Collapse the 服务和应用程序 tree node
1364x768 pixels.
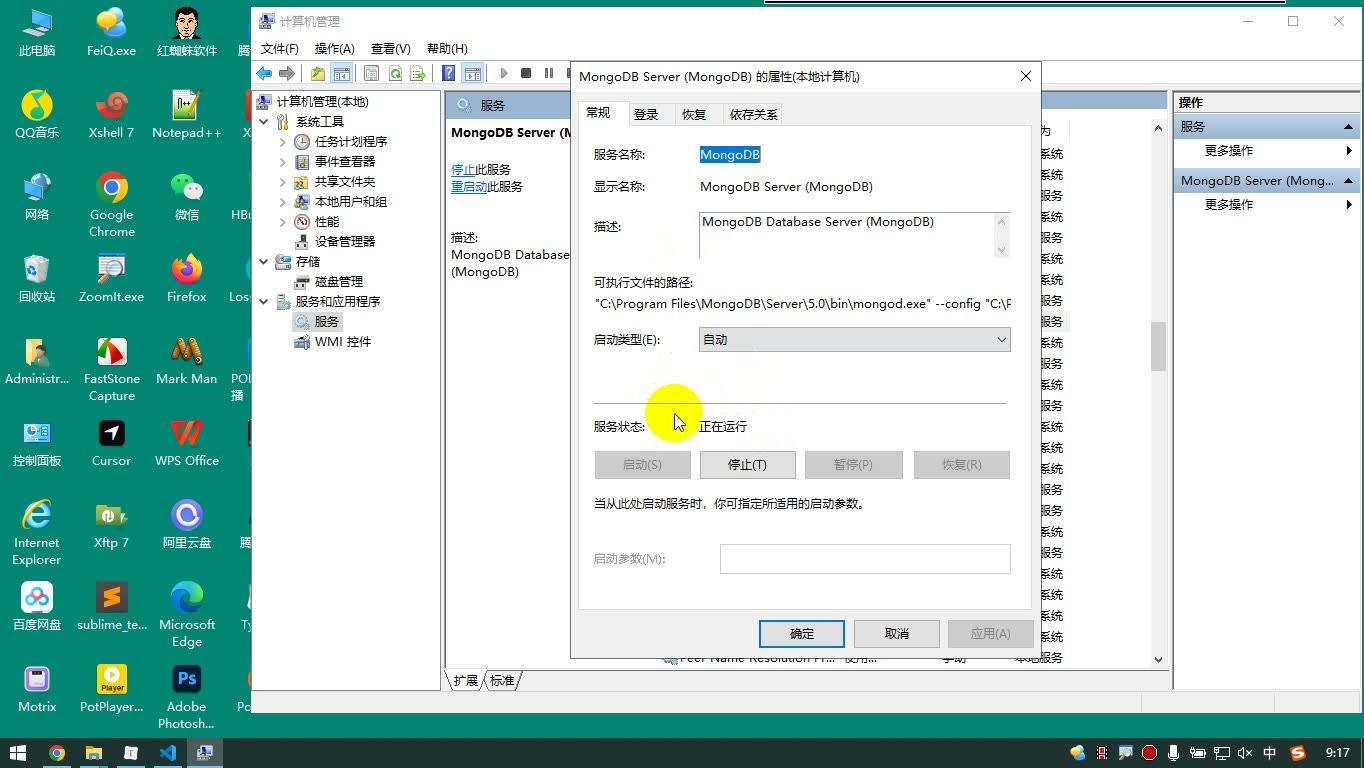click(x=264, y=302)
